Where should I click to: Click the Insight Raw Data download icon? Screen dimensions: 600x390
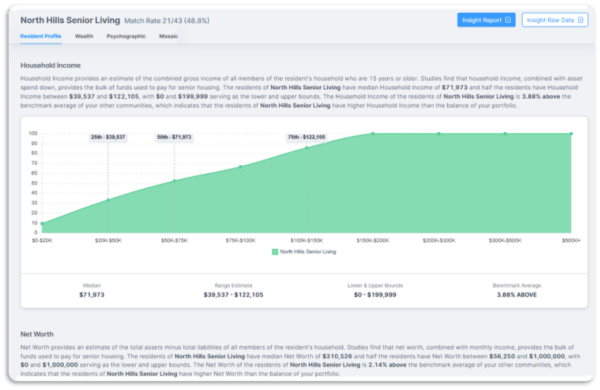click(x=580, y=20)
